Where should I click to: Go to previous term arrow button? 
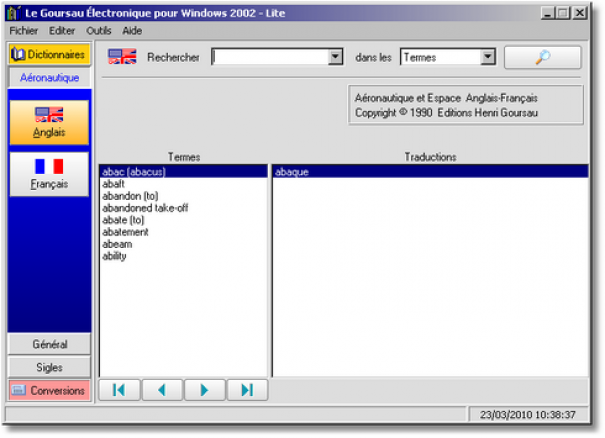(162, 390)
